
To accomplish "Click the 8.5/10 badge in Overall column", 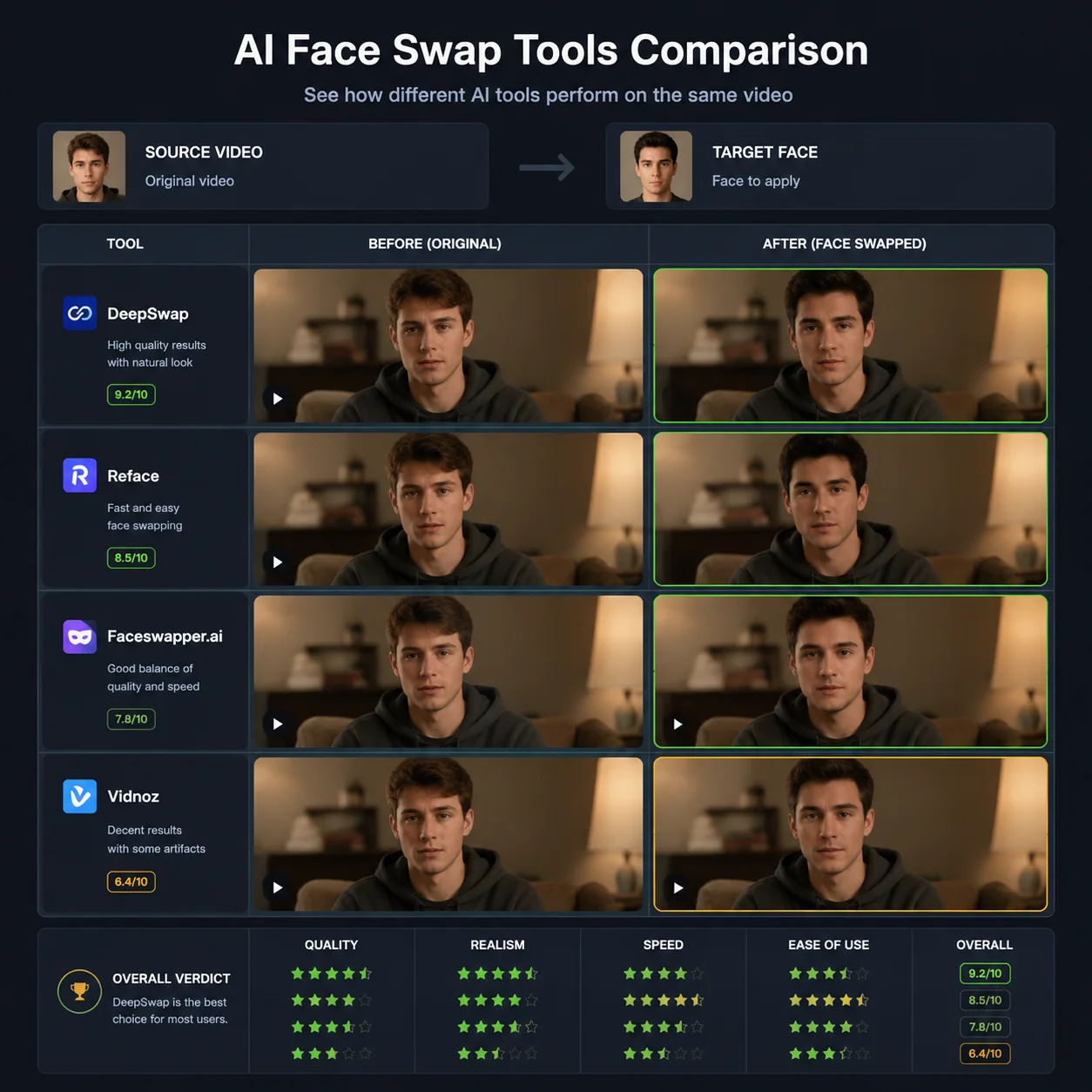I will (985, 1001).
